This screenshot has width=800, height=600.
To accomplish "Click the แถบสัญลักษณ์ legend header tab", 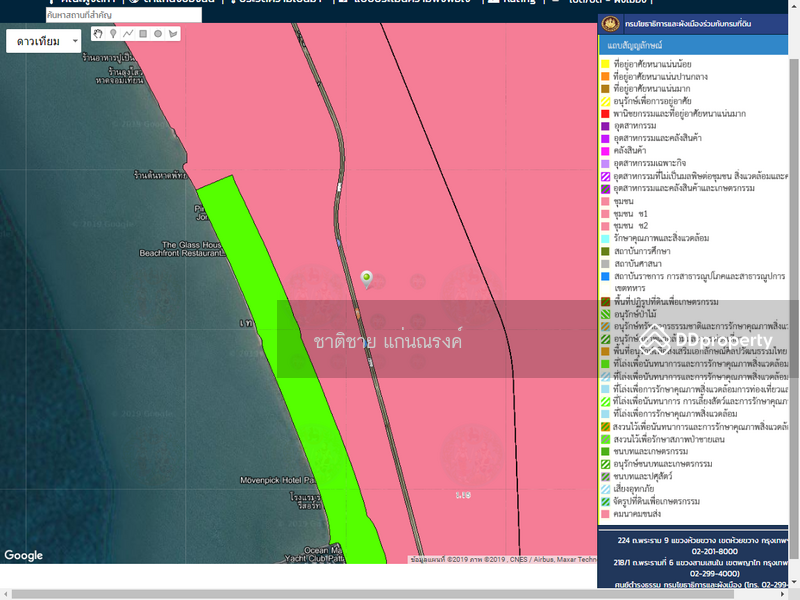I will pyautogui.click(x=635, y=46).
